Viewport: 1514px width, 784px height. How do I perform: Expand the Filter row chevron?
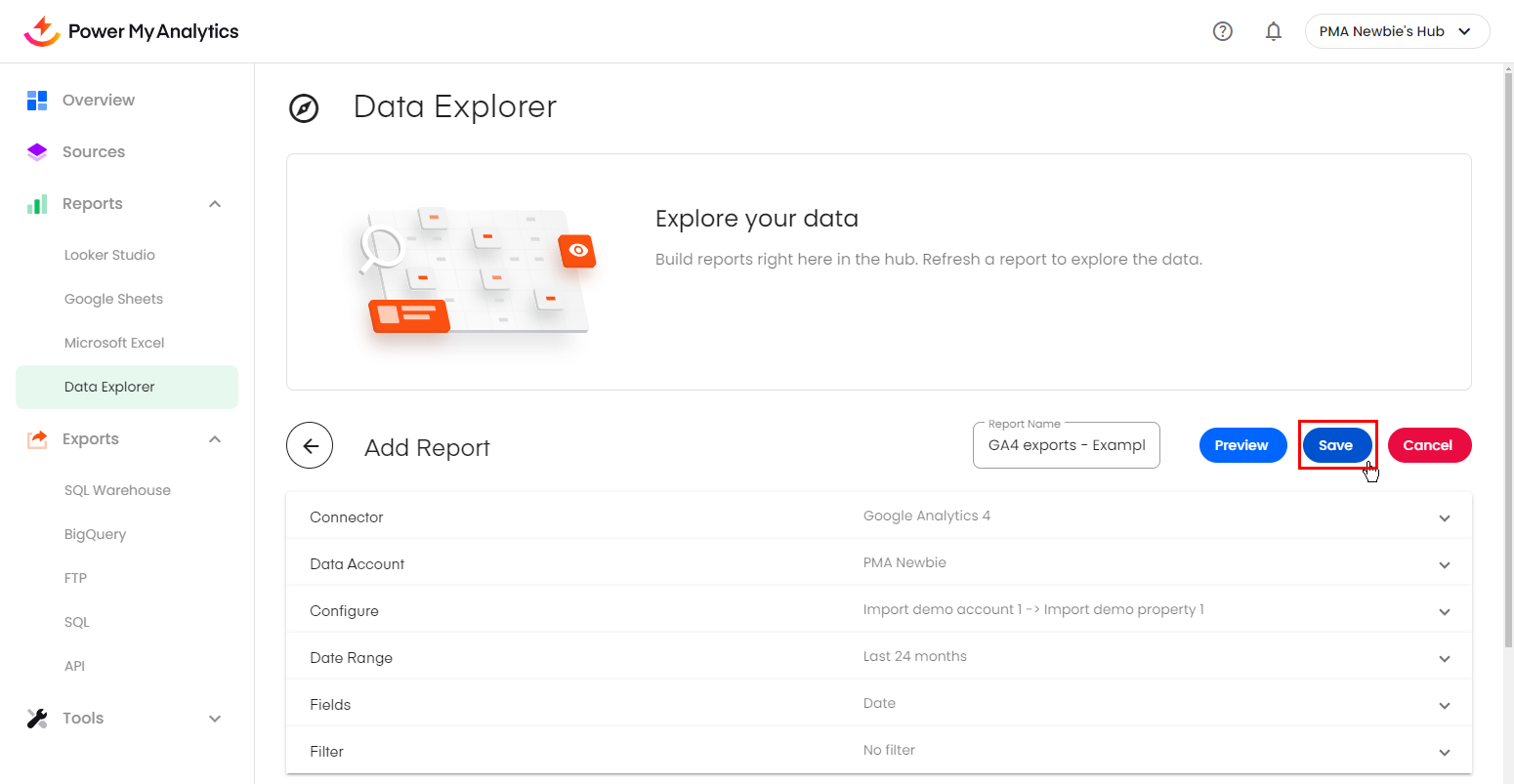pyautogui.click(x=1444, y=753)
